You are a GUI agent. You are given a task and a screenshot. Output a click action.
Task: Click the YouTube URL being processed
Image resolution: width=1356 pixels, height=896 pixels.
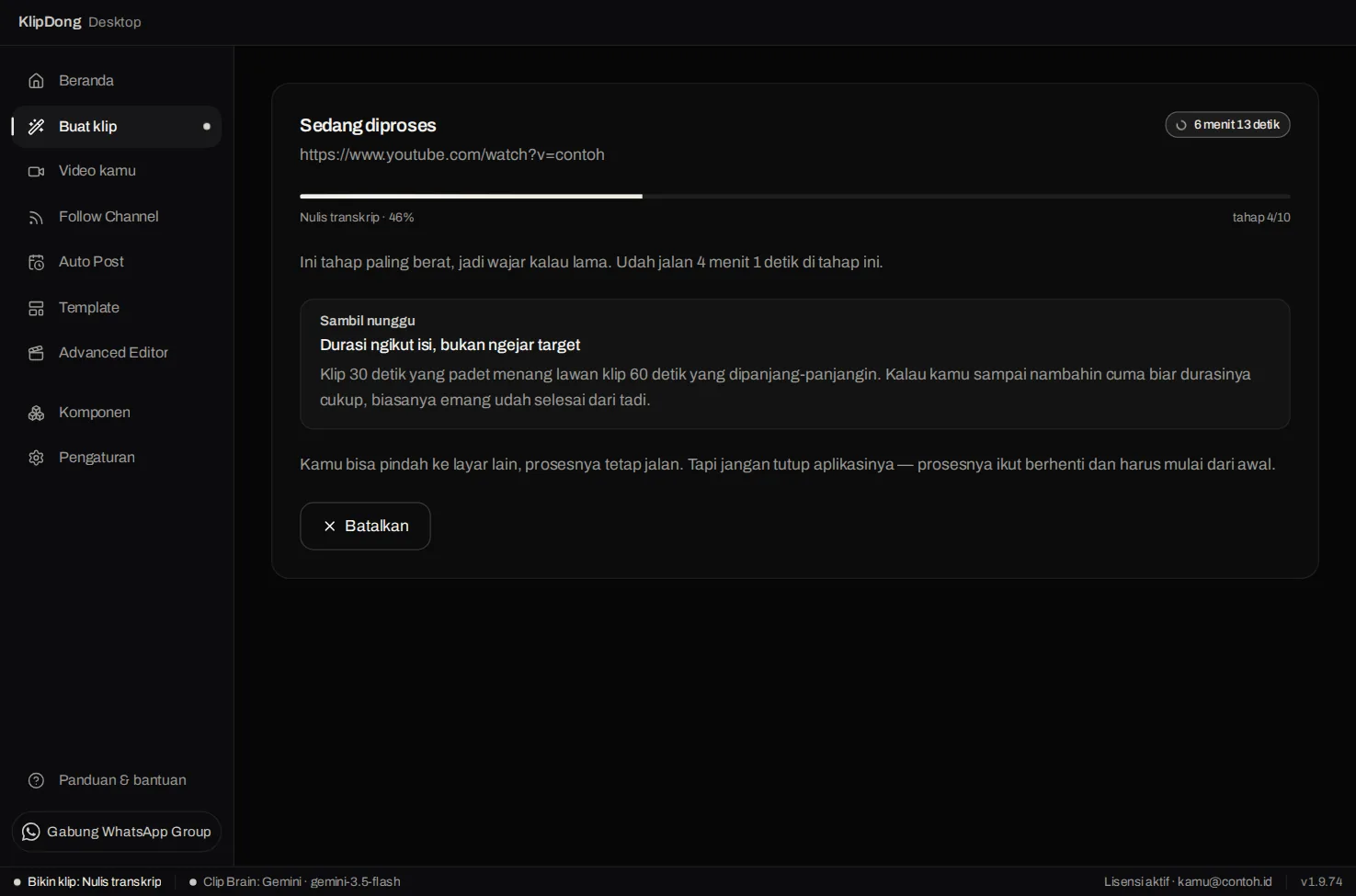click(452, 154)
